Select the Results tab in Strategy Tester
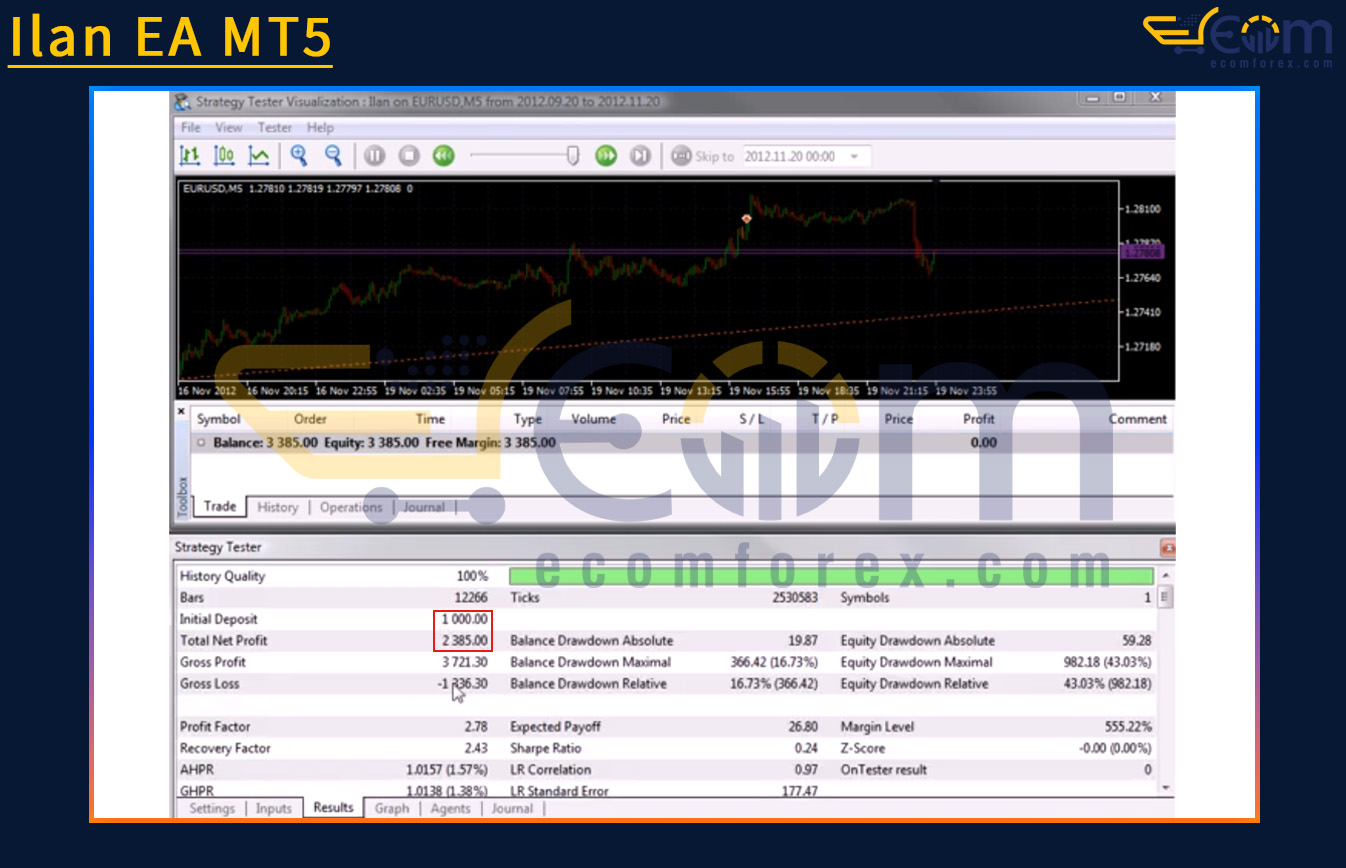This screenshot has width=1346, height=868. [x=333, y=807]
